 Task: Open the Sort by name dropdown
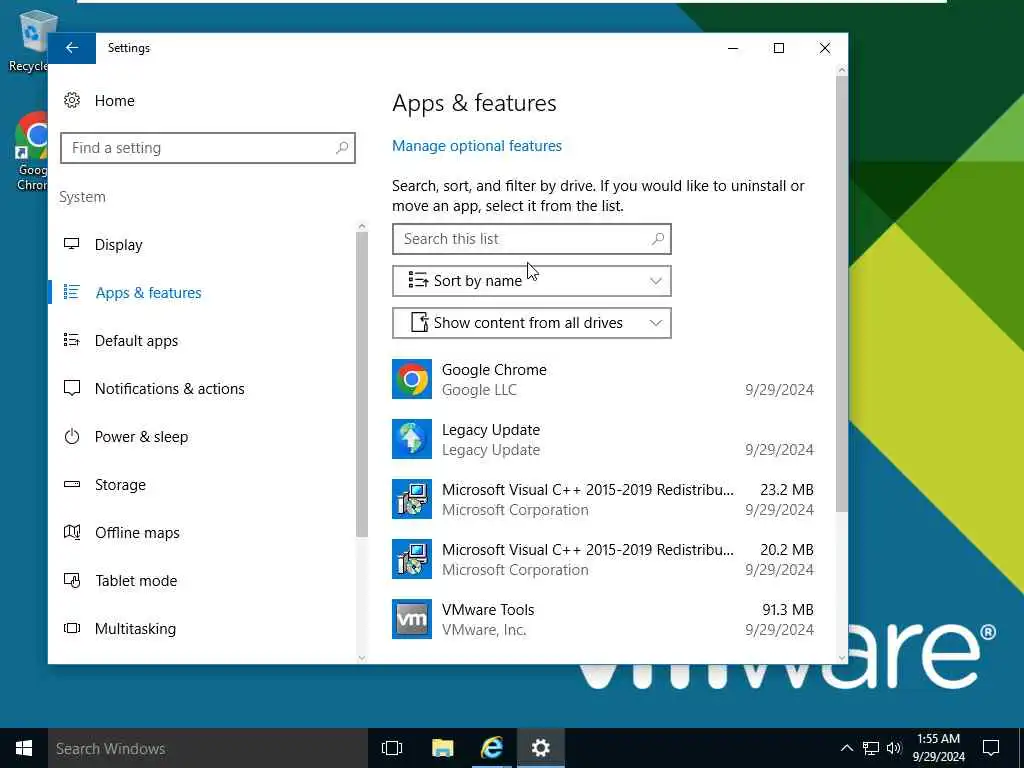532,281
